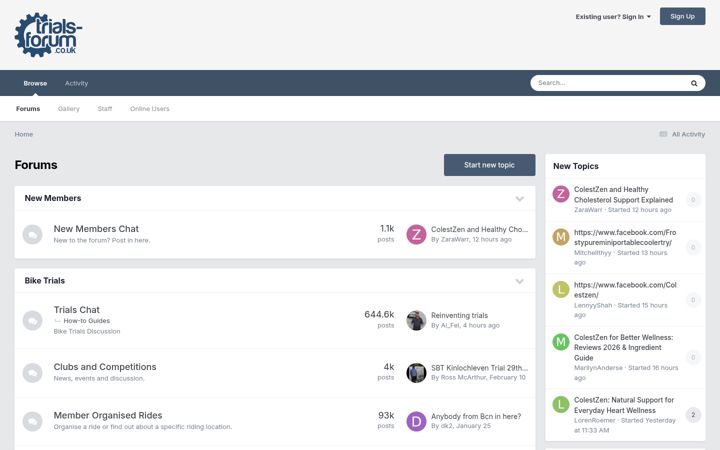The width and height of the screenshot is (720, 450).
Task: Select the Gallery submenu item
Action: pyautogui.click(x=69, y=109)
